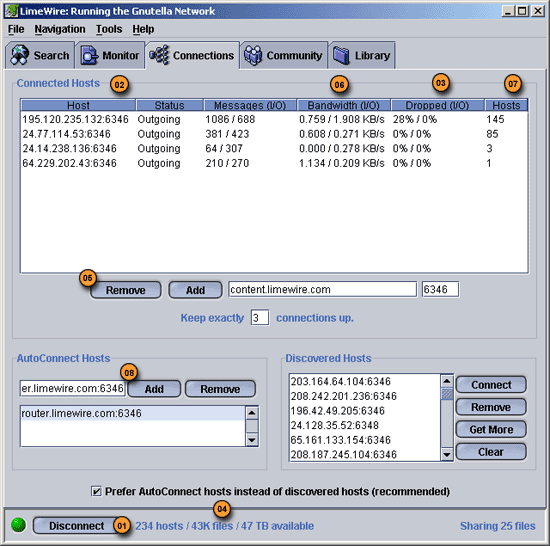Image resolution: width=550 pixels, height=546 pixels.
Task: Open the Navigation menu
Action: [x=60, y=29]
